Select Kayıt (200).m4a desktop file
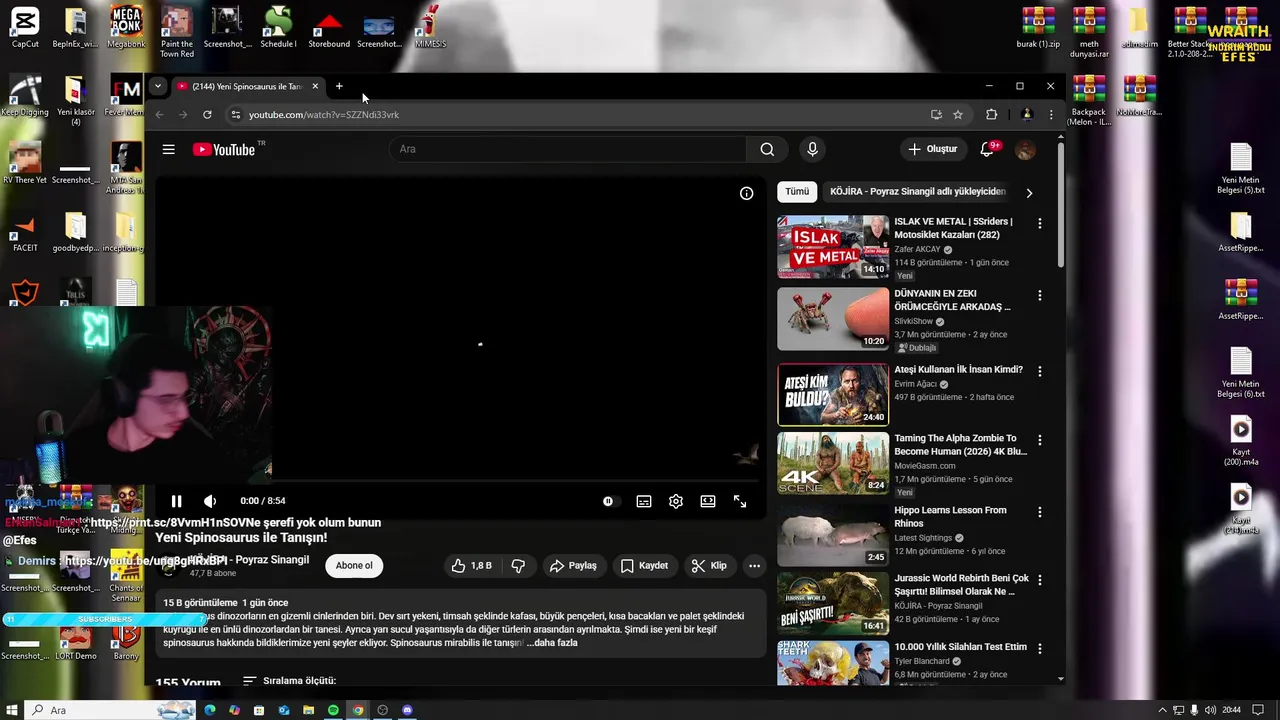This screenshot has height=720, width=1280. (x=1241, y=440)
